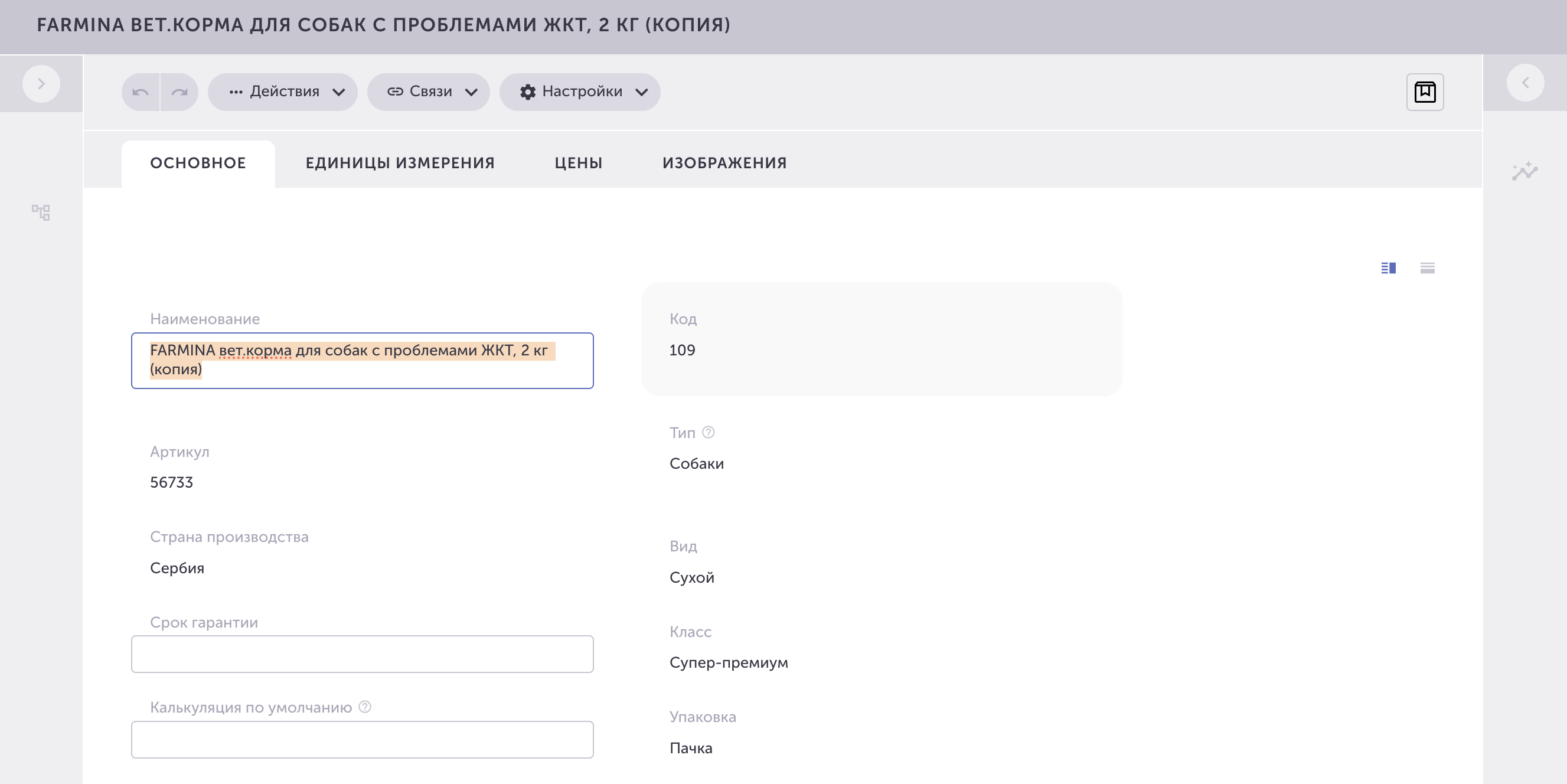
Task: Show help for Тип field
Action: 708,432
